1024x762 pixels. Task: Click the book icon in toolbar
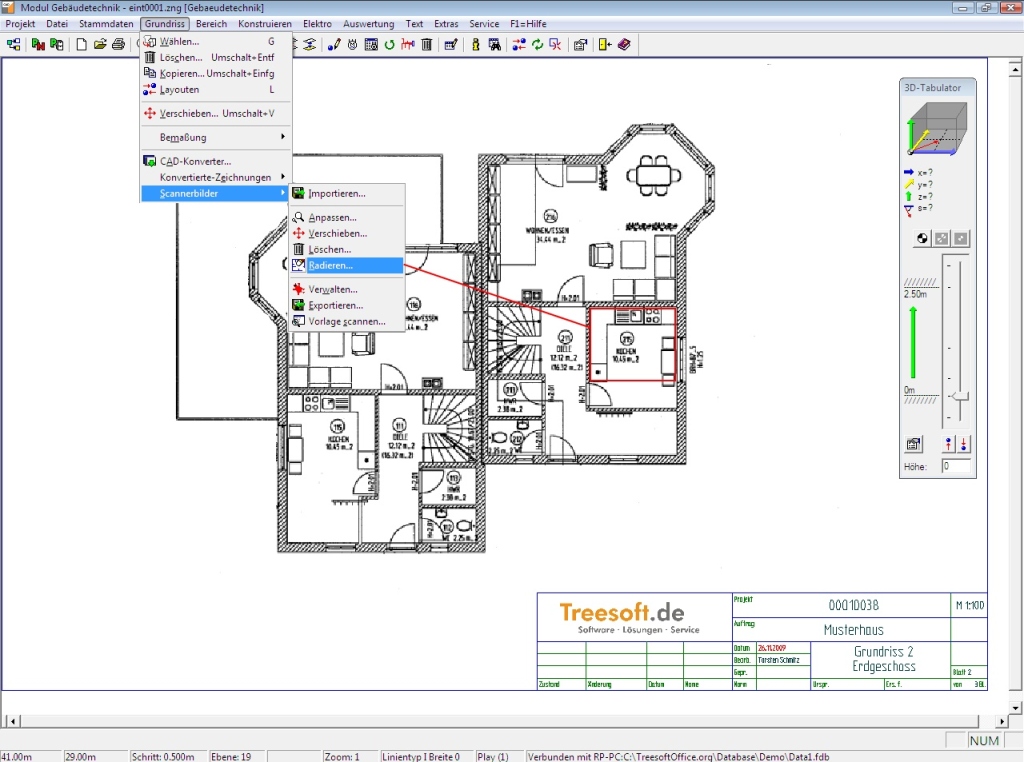click(624, 45)
